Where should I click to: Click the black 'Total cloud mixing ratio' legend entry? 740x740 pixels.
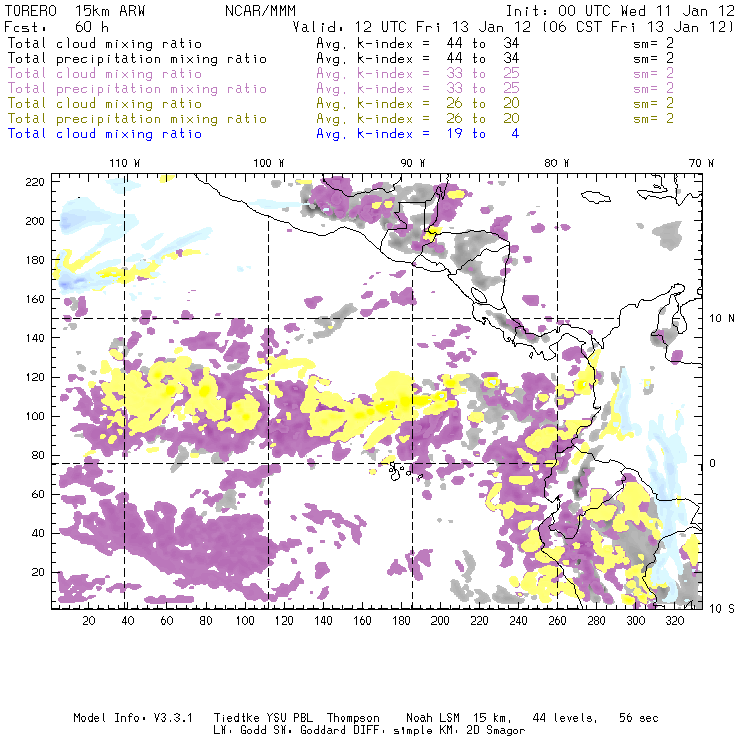pyautogui.click(x=105, y=44)
